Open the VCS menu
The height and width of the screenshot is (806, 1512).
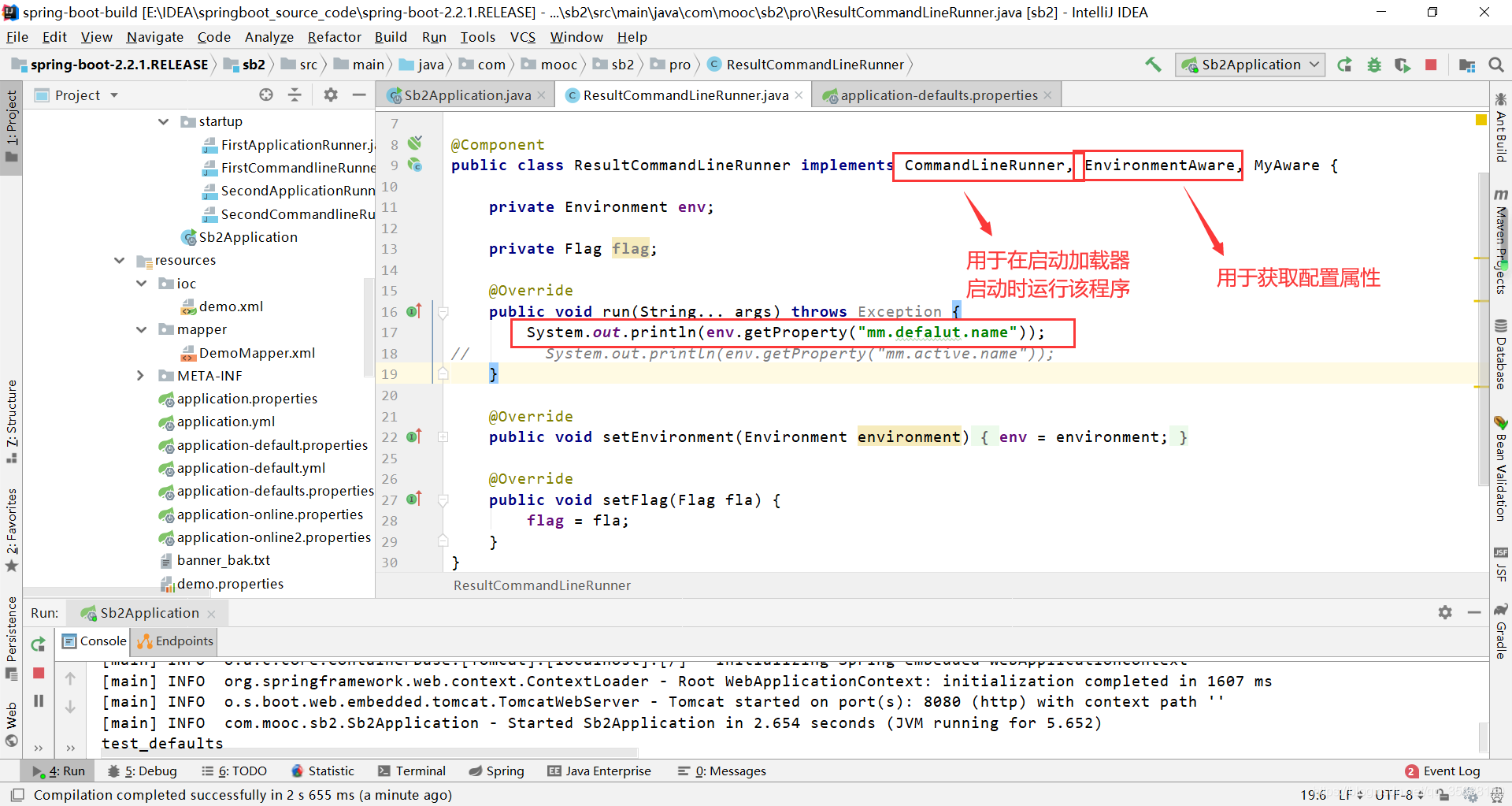522,37
